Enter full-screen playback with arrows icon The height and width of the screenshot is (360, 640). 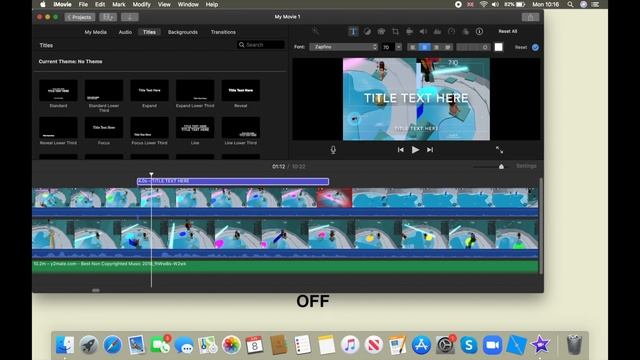[499, 150]
